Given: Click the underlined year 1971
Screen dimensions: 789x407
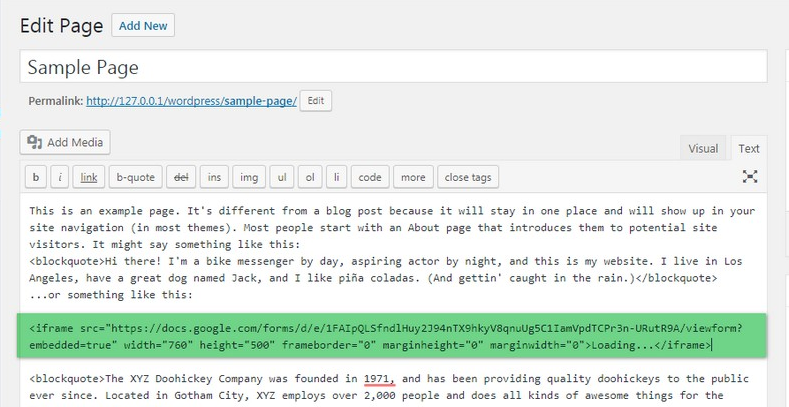Looking at the screenshot, I should (379, 379).
